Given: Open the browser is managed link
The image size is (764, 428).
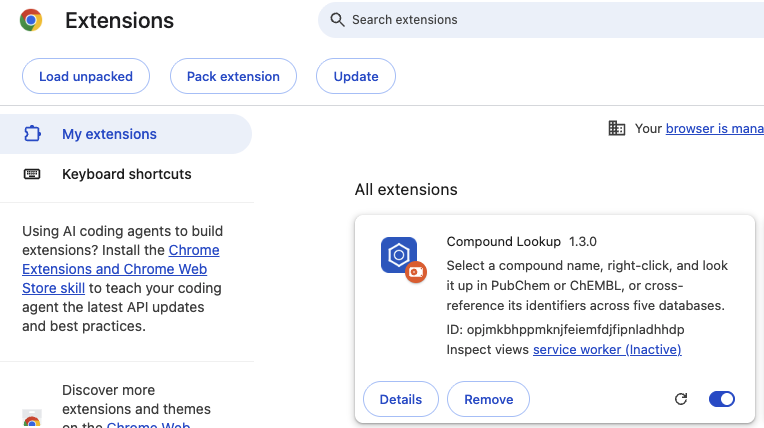Looking at the screenshot, I should click(715, 128).
